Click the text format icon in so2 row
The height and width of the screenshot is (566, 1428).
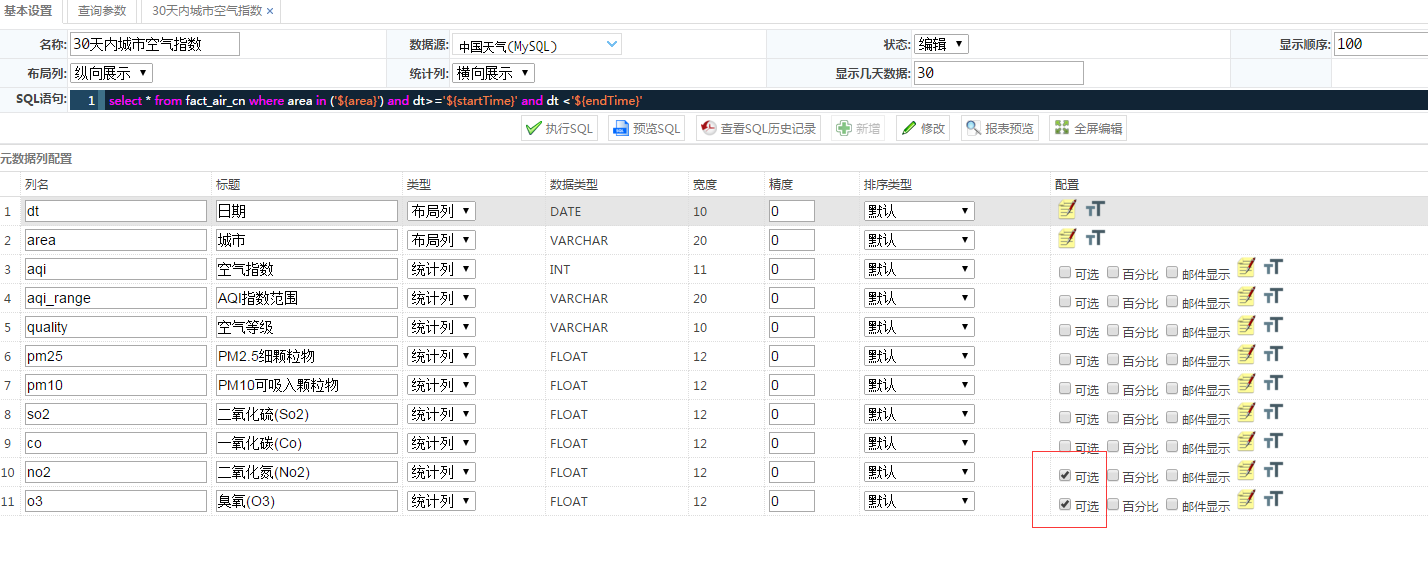coord(1273,412)
